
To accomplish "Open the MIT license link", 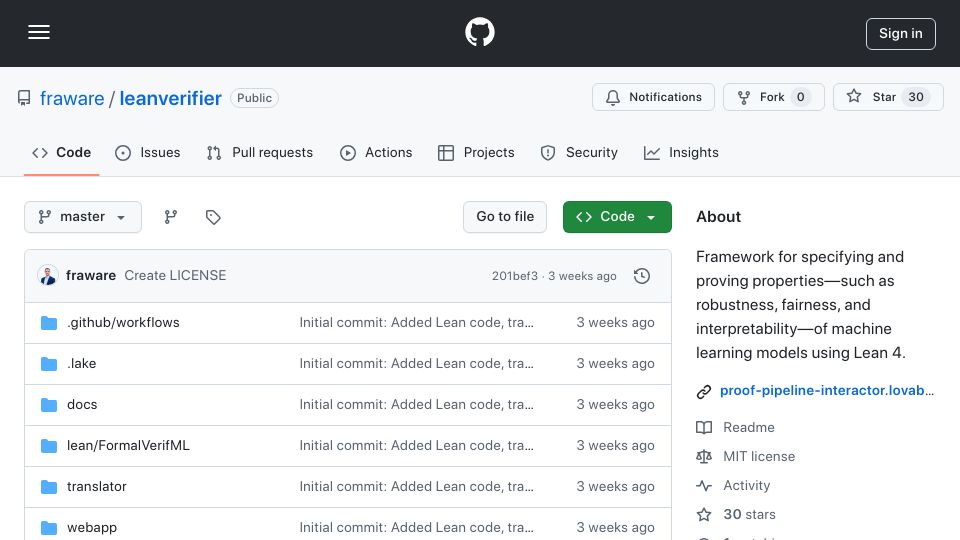I will click(x=759, y=457).
